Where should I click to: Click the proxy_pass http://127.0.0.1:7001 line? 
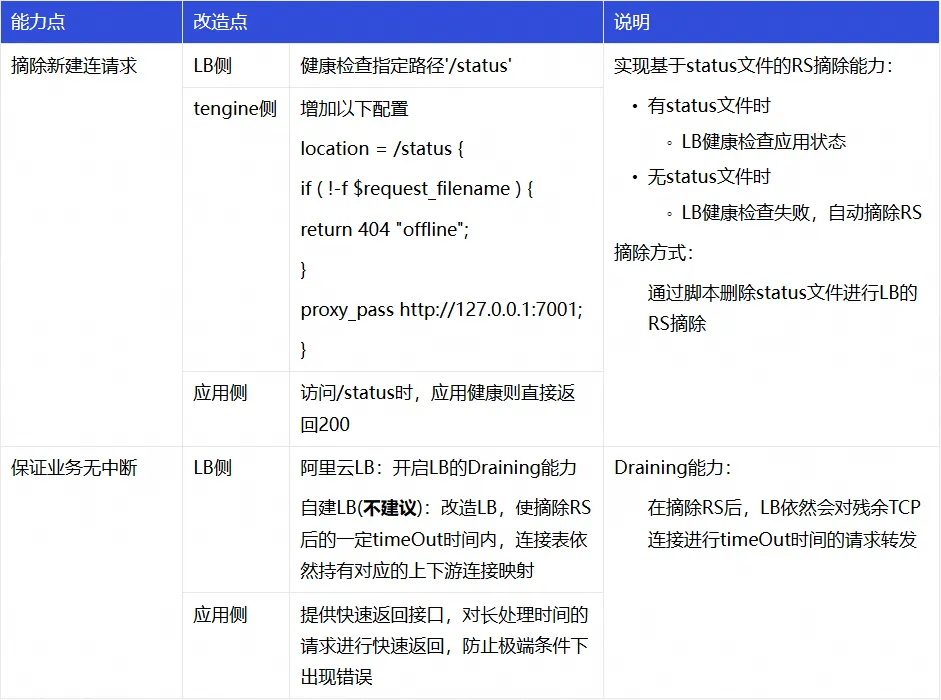point(441,309)
